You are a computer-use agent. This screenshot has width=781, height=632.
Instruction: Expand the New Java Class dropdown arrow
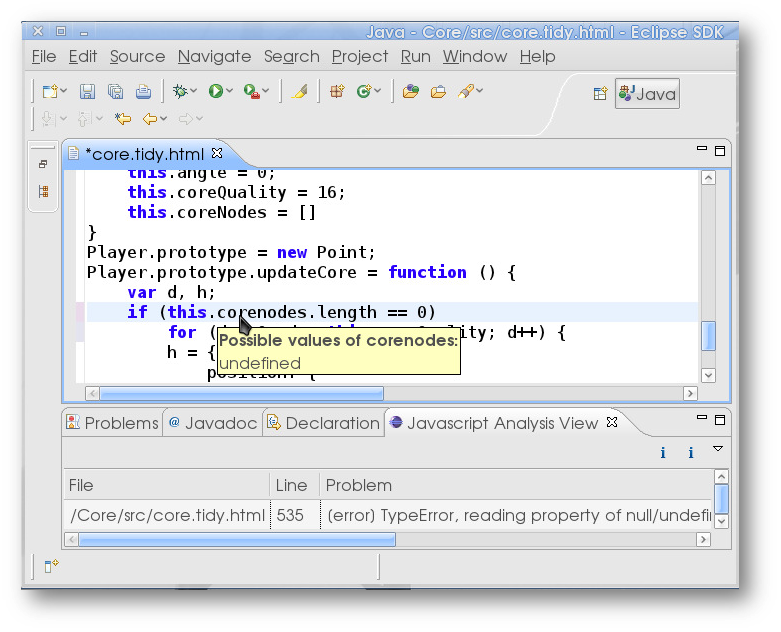click(378, 91)
